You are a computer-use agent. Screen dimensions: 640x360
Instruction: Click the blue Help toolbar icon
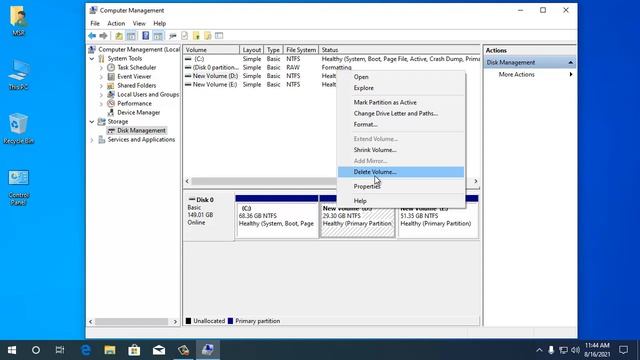(x=145, y=36)
